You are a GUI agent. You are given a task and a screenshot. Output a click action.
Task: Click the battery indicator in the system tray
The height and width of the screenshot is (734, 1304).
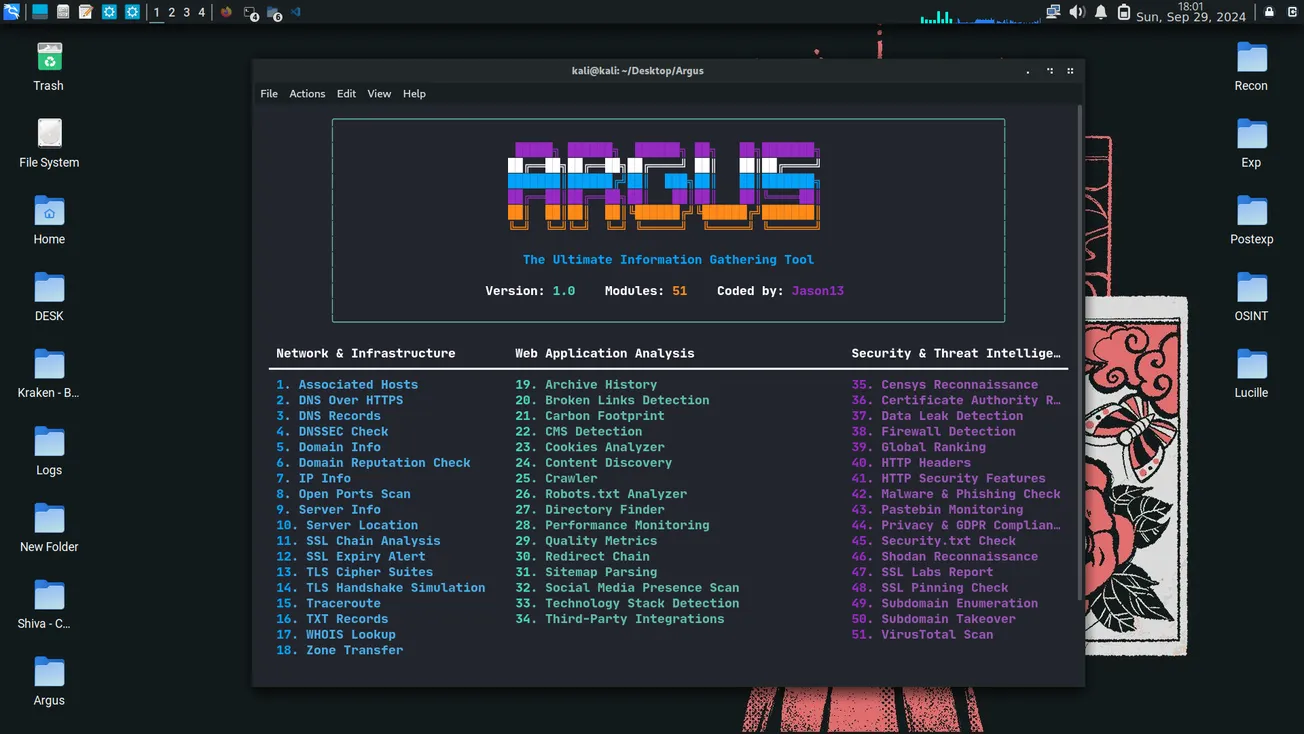[1123, 13]
